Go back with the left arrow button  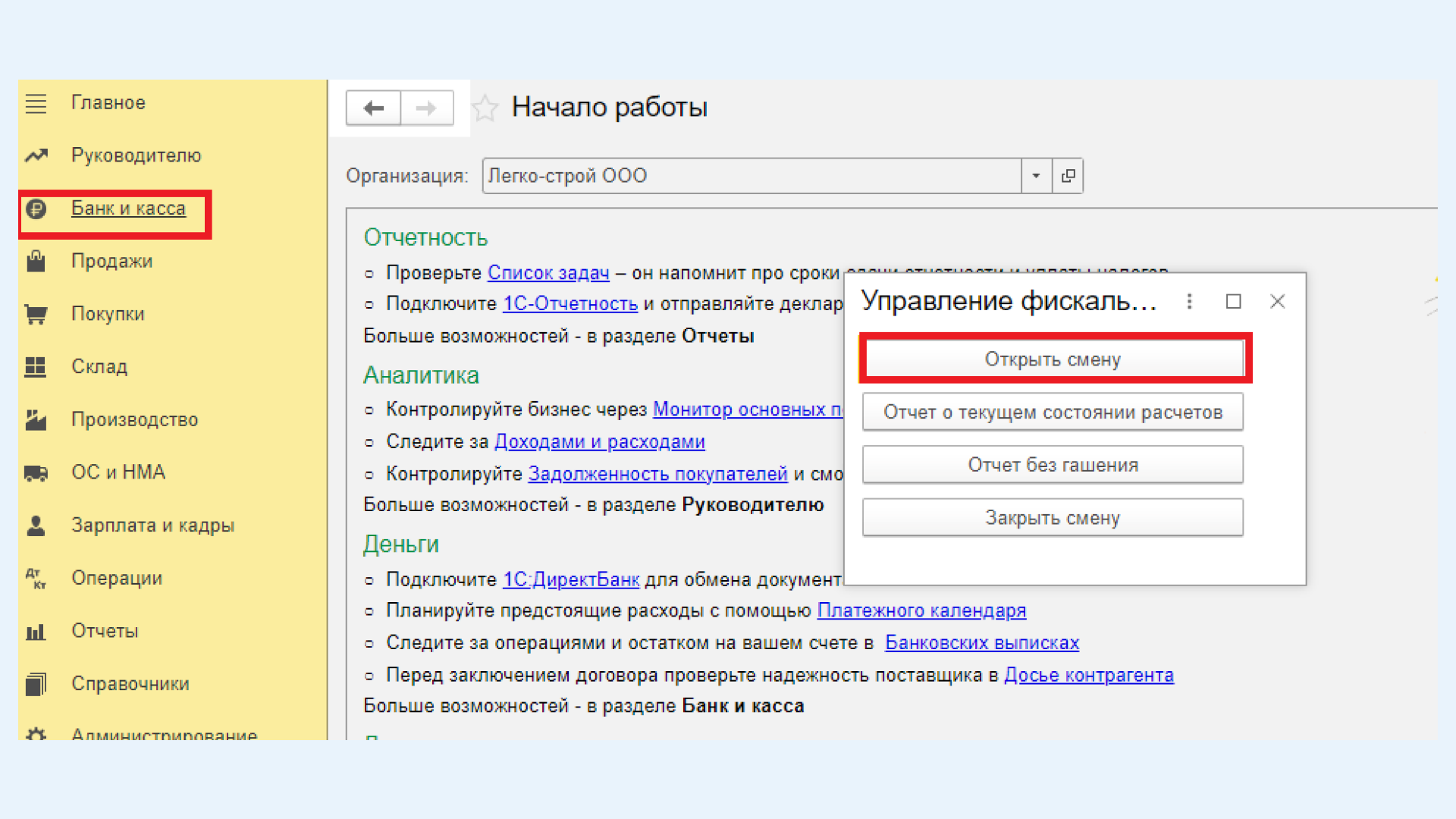(373, 108)
